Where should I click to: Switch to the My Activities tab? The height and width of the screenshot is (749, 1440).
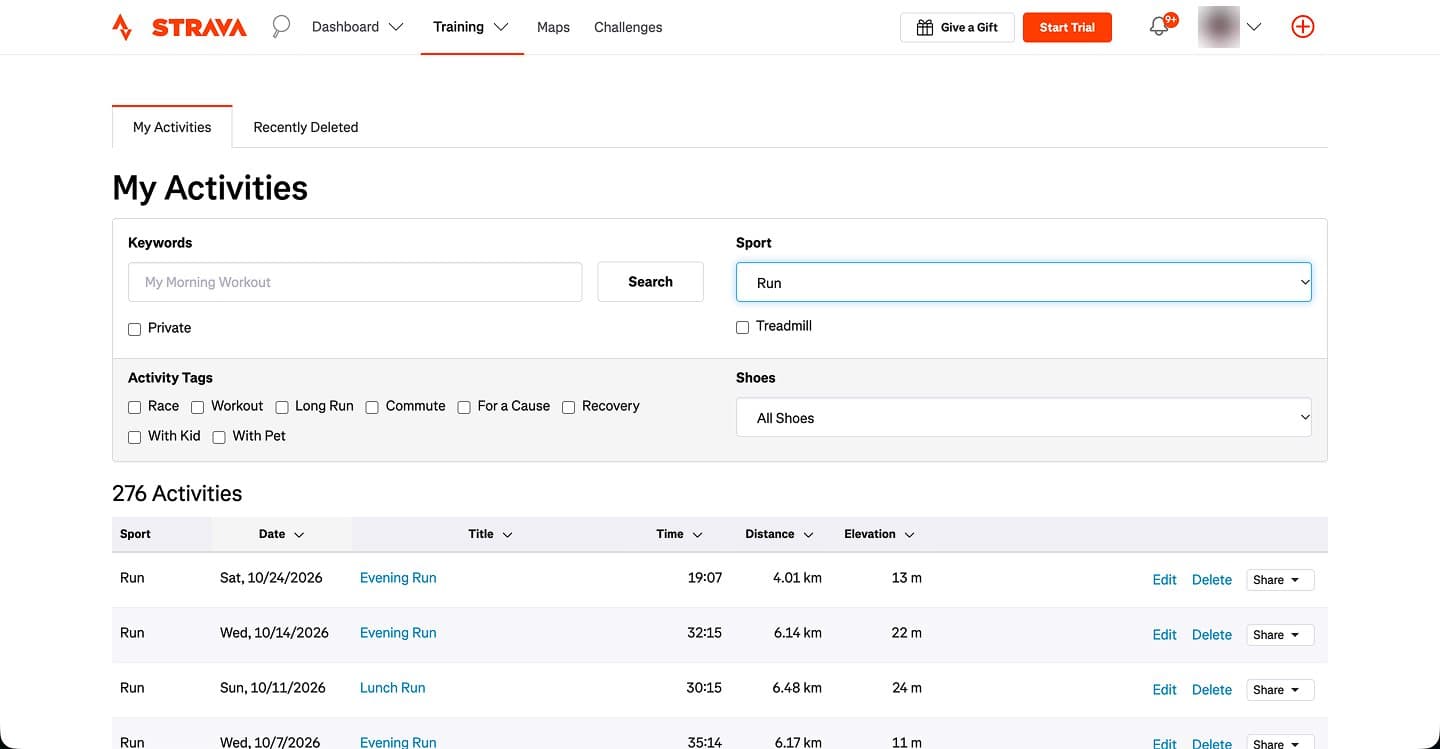(172, 127)
